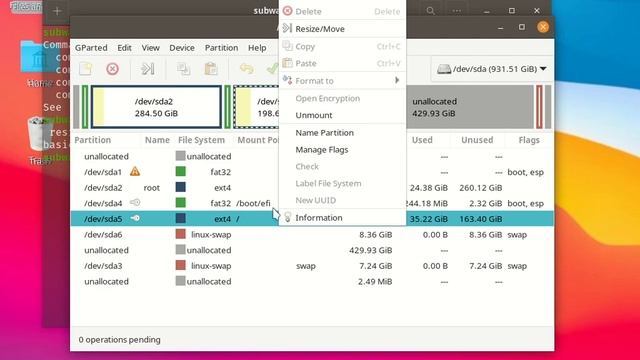The height and width of the screenshot is (360, 640).
Task: Open the Device menu
Action: click(x=182, y=48)
